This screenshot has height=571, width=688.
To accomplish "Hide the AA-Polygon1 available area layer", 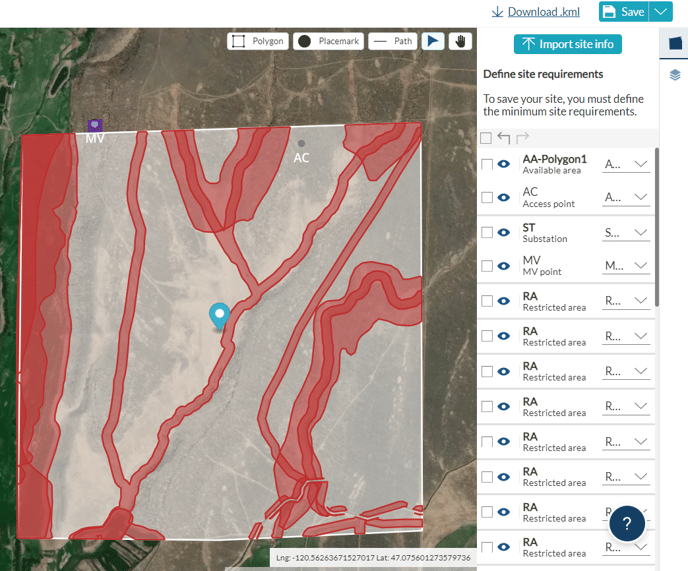I will (x=505, y=165).
